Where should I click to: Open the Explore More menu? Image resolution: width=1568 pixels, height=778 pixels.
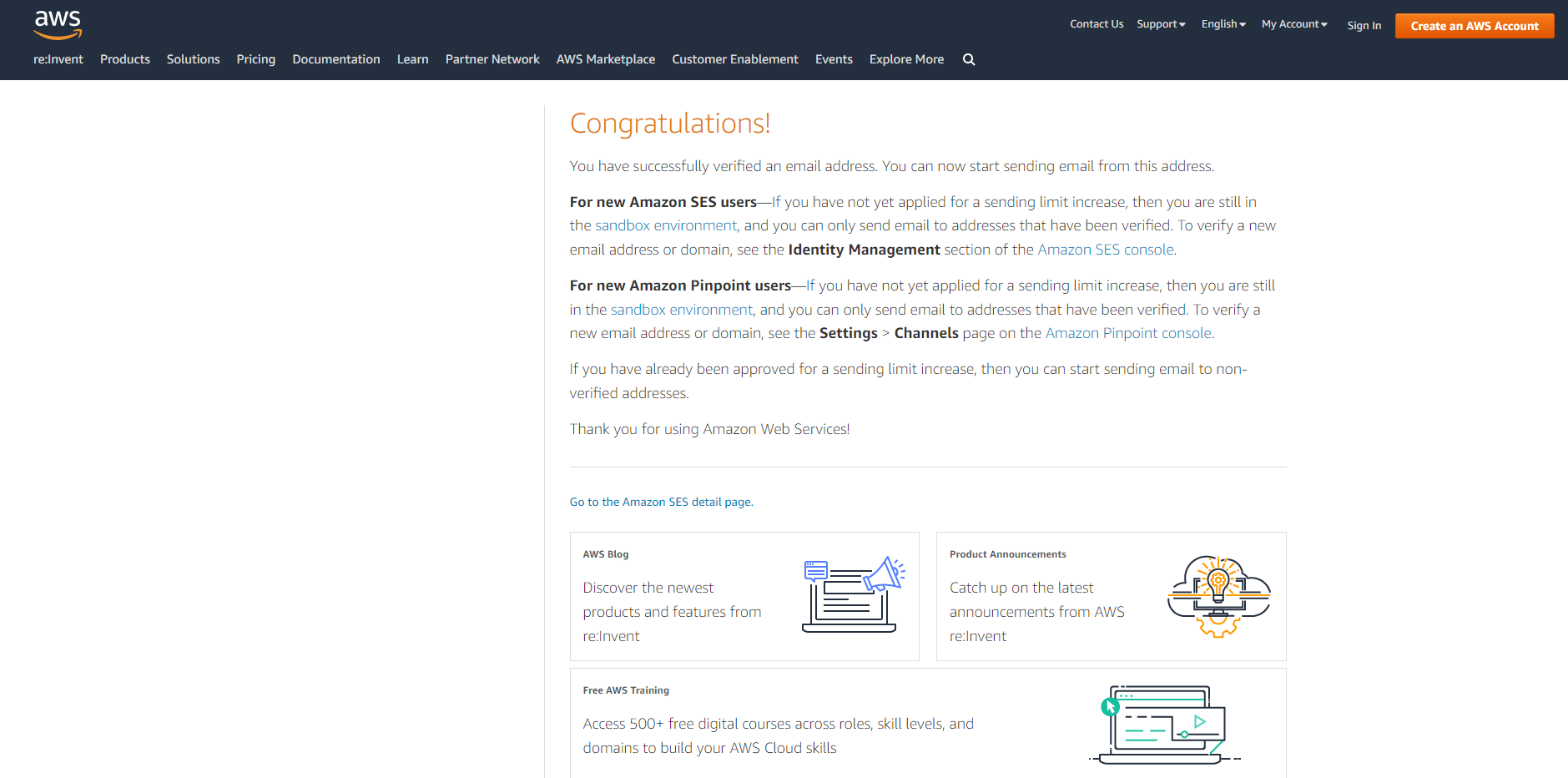coord(906,59)
